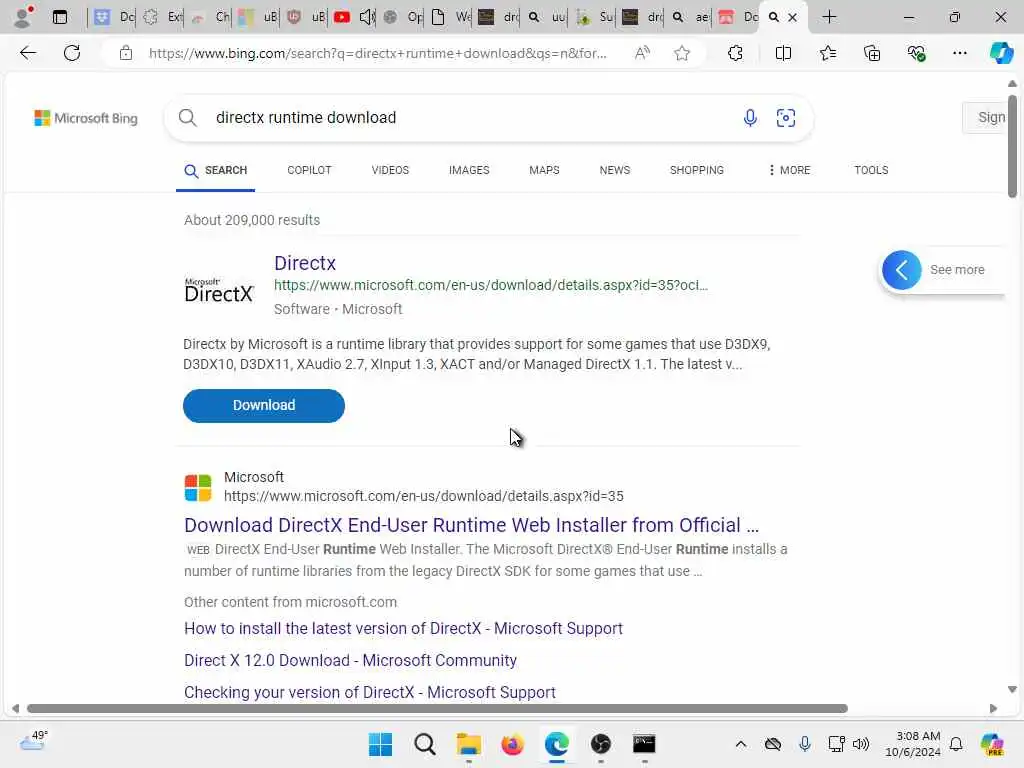Open the Favorites list icon
This screenshot has width=1024, height=768.
click(x=827, y=53)
